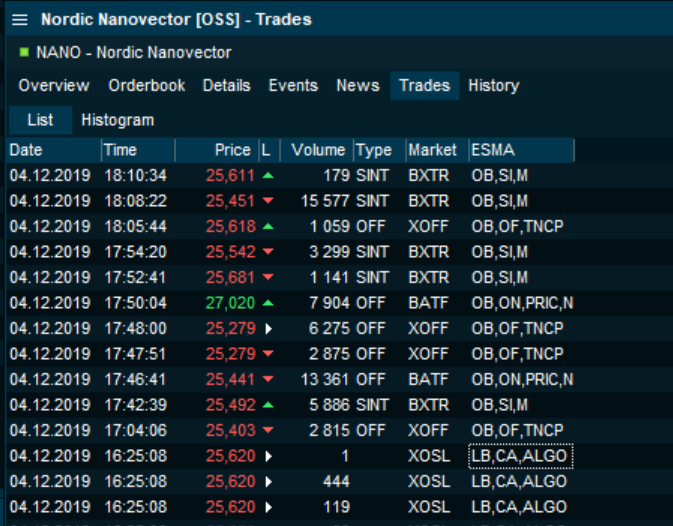The image size is (673, 526).
Task: Sort by the Price column header
Action: click(217, 150)
